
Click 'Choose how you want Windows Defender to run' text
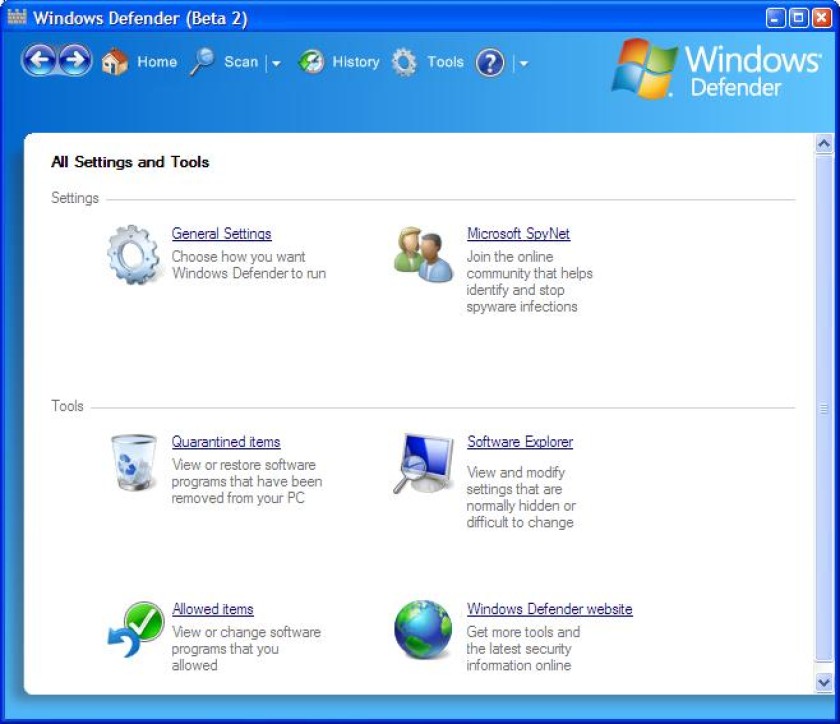click(249, 265)
